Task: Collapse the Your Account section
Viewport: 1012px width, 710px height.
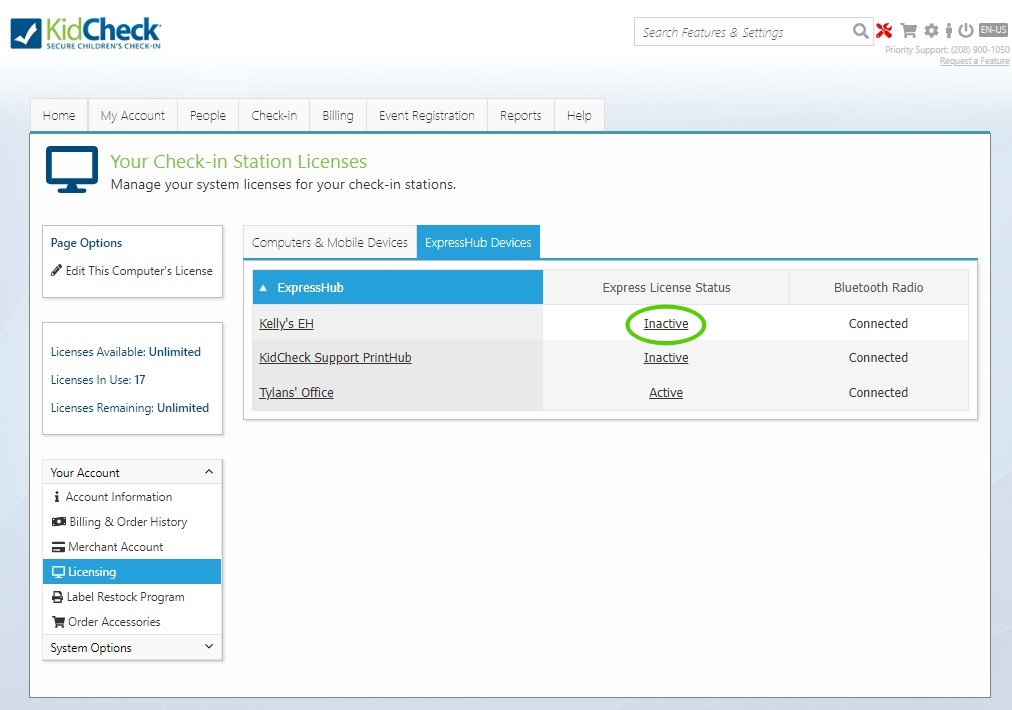Action: coord(208,472)
